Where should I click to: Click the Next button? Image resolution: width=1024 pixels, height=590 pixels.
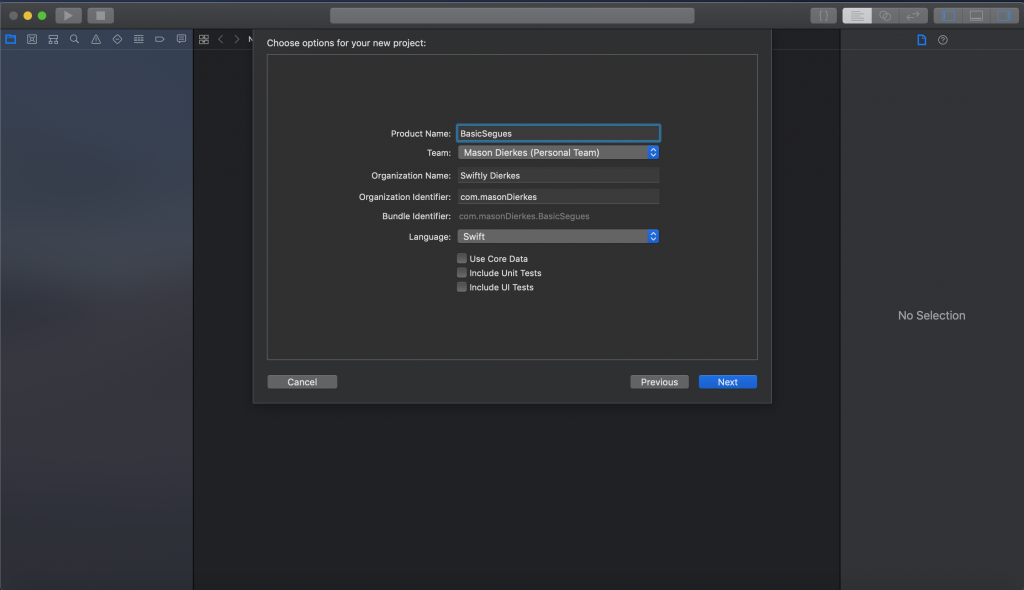tap(728, 382)
